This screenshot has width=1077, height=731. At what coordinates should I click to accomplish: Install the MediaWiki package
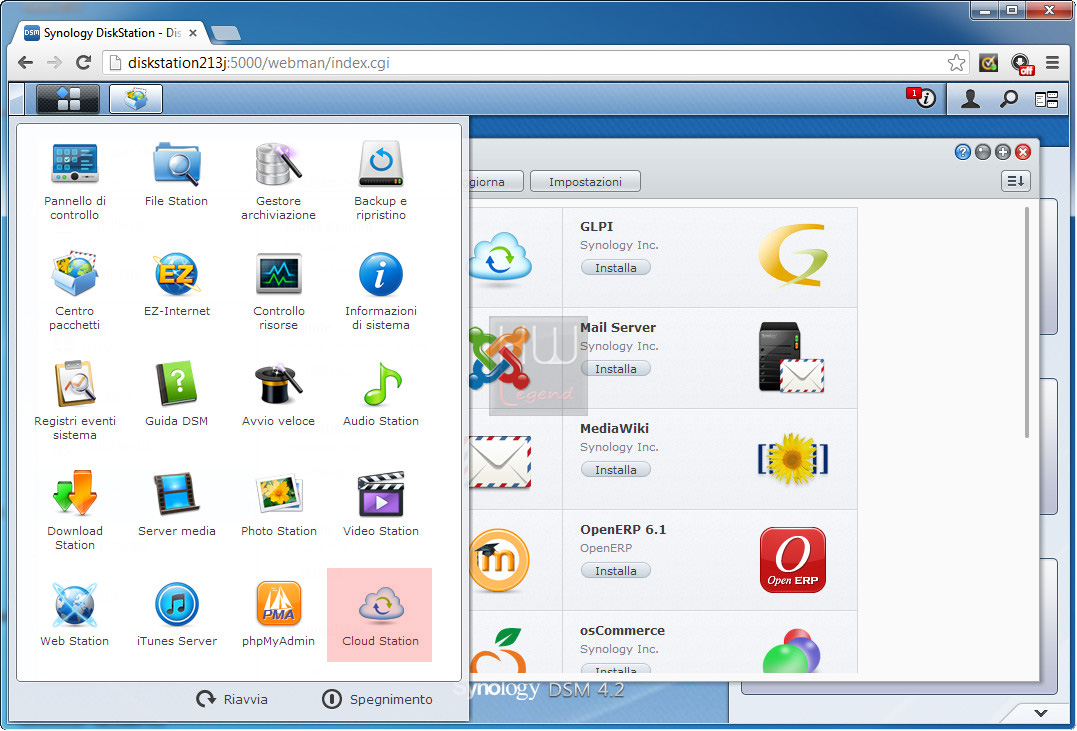pyautogui.click(x=615, y=470)
